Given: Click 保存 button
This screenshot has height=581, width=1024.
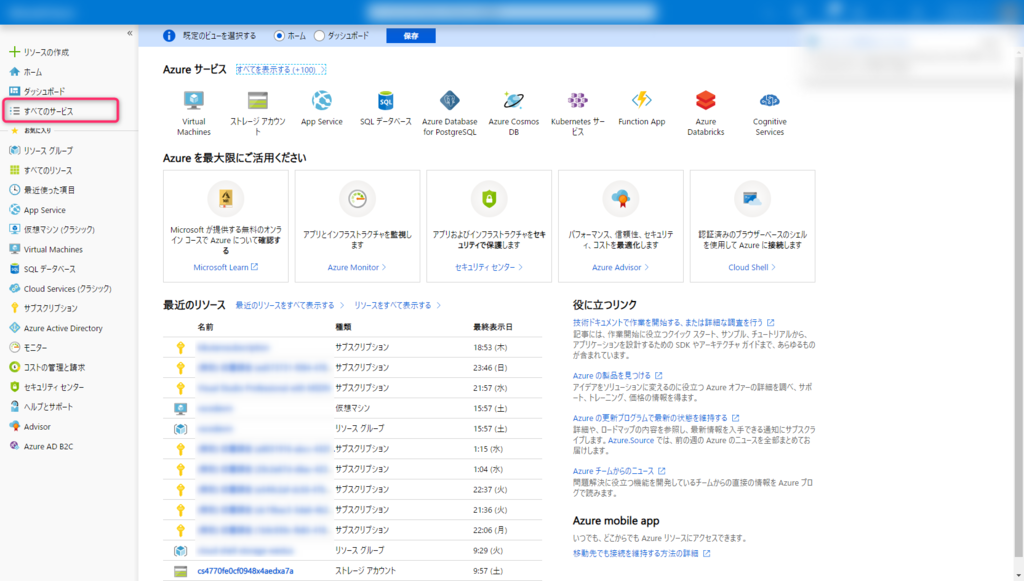Looking at the screenshot, I should click(x=411, y=36).
